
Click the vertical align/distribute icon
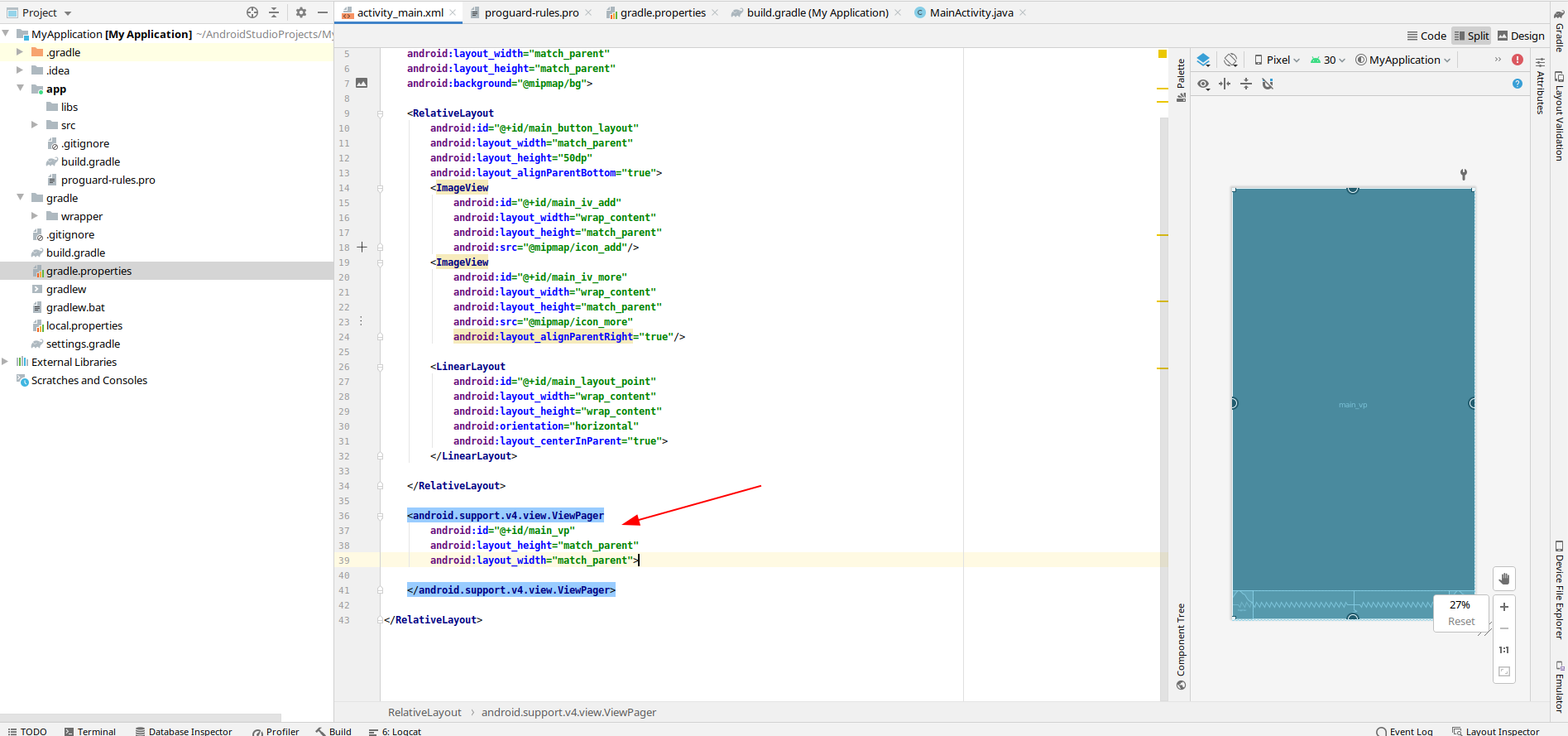1246,84
